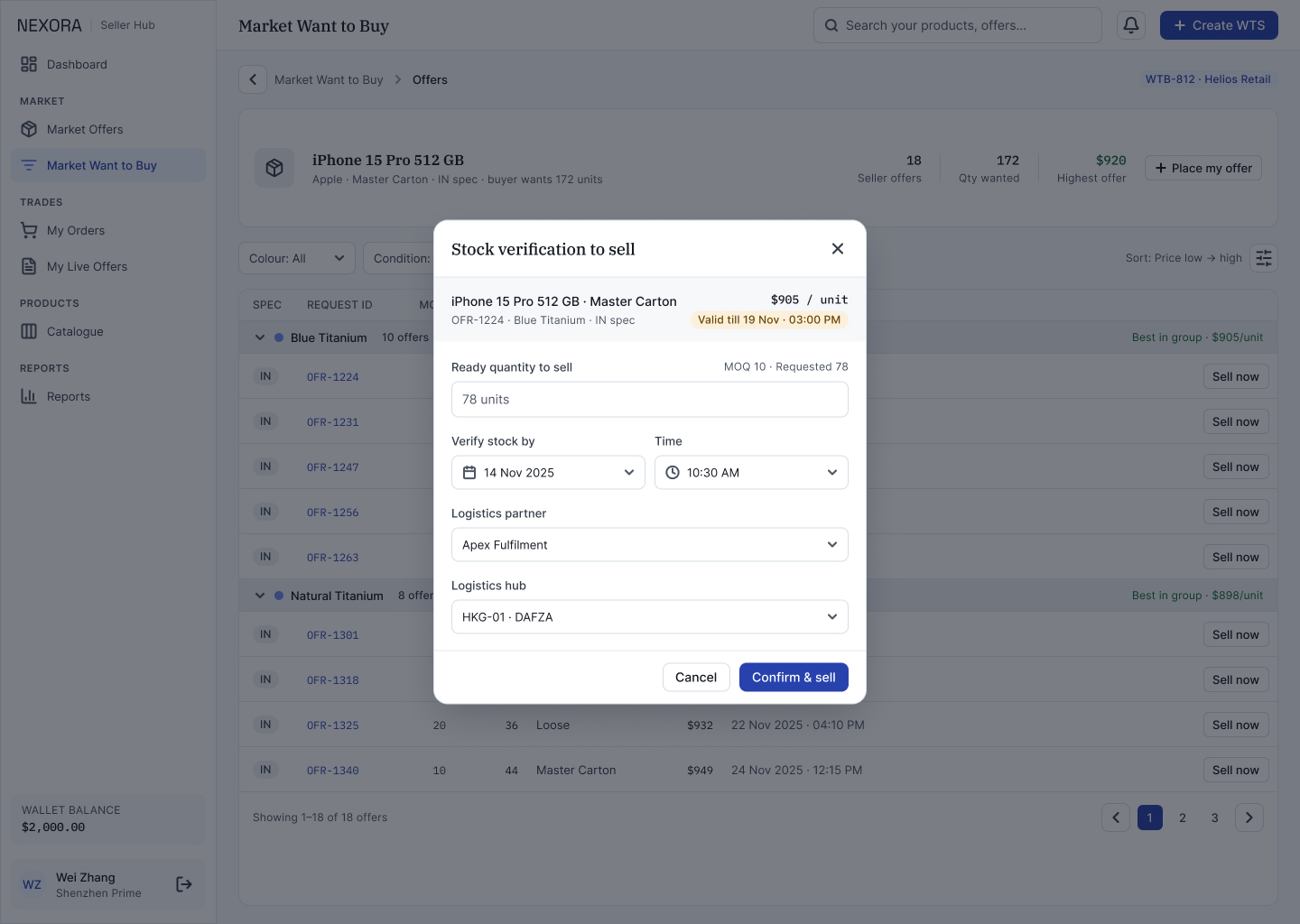Open the Verify stock by date dropdown

click(548, 473)
